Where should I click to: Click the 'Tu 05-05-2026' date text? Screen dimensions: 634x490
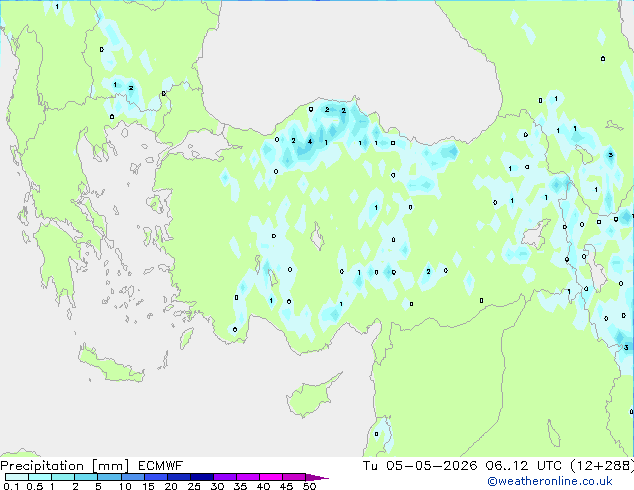coord(420,466)
